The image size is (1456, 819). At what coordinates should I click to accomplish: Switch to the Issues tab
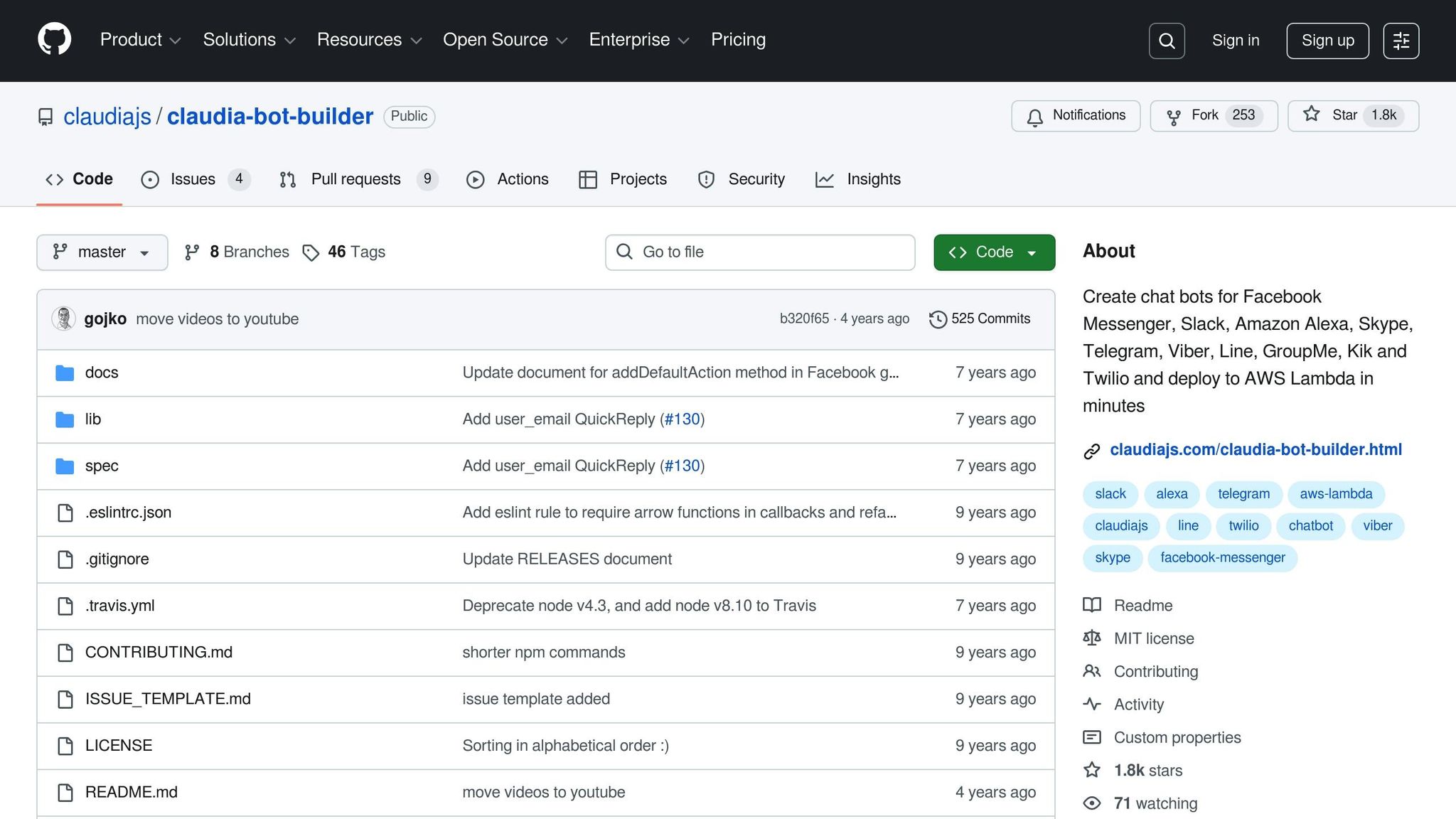[x=196, y=179]
